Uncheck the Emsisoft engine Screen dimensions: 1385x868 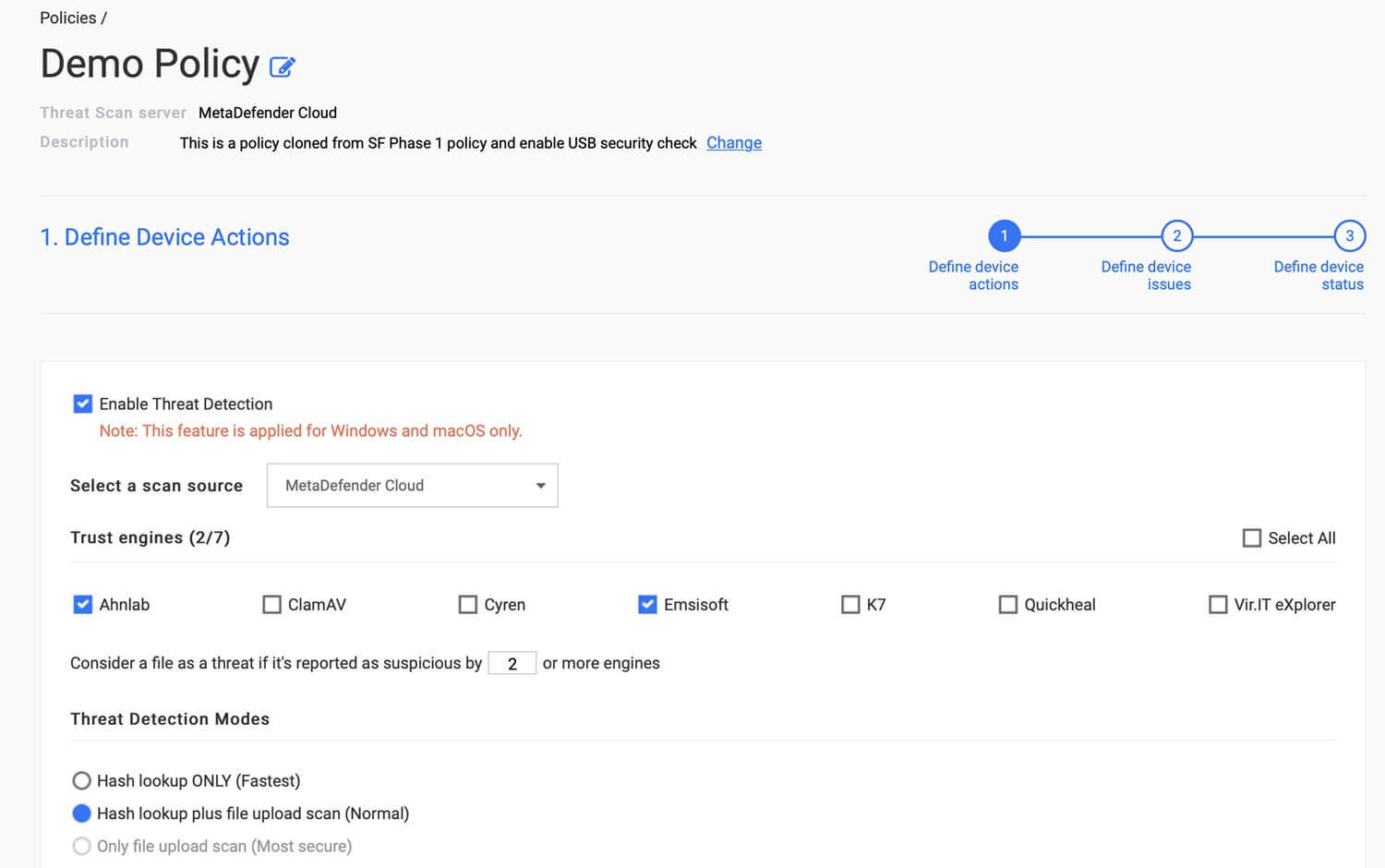pyautogui.click(x=648, y=604)
